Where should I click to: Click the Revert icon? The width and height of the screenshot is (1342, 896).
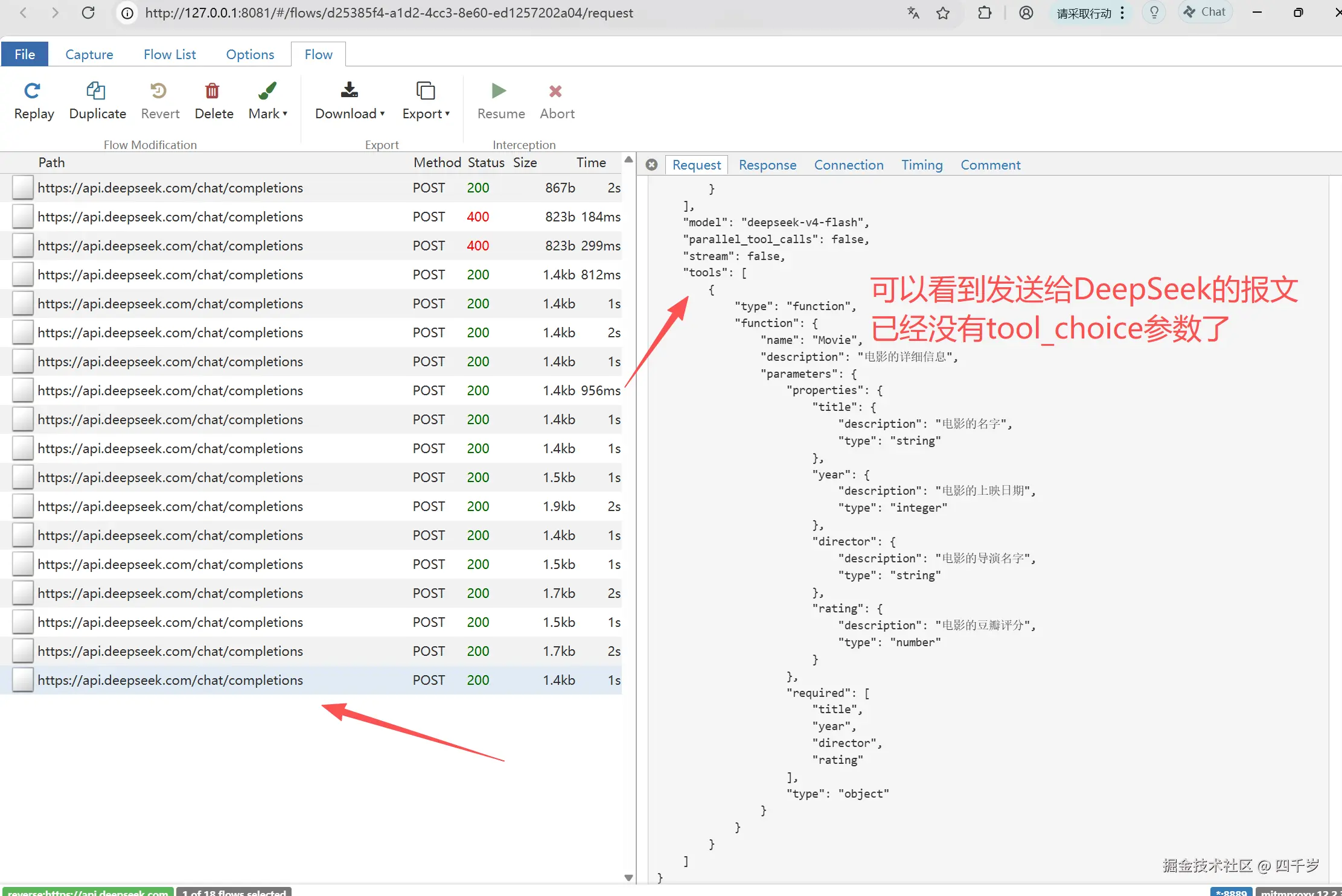pos(159,91)
